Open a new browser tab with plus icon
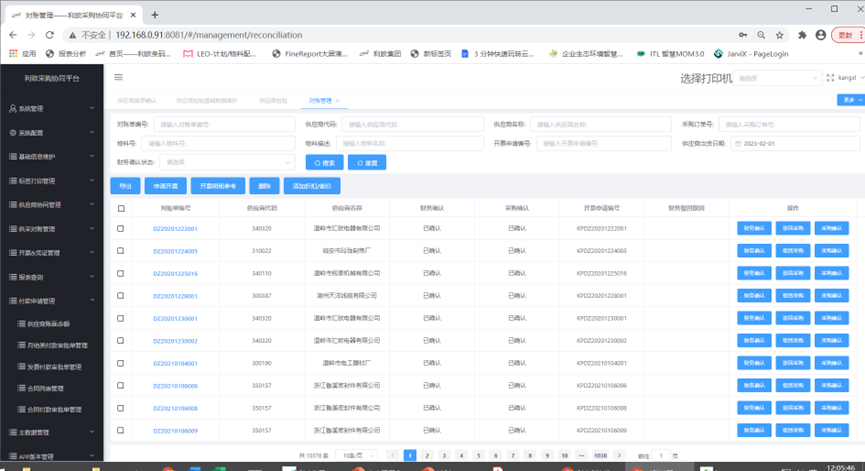 click(155, 15)
